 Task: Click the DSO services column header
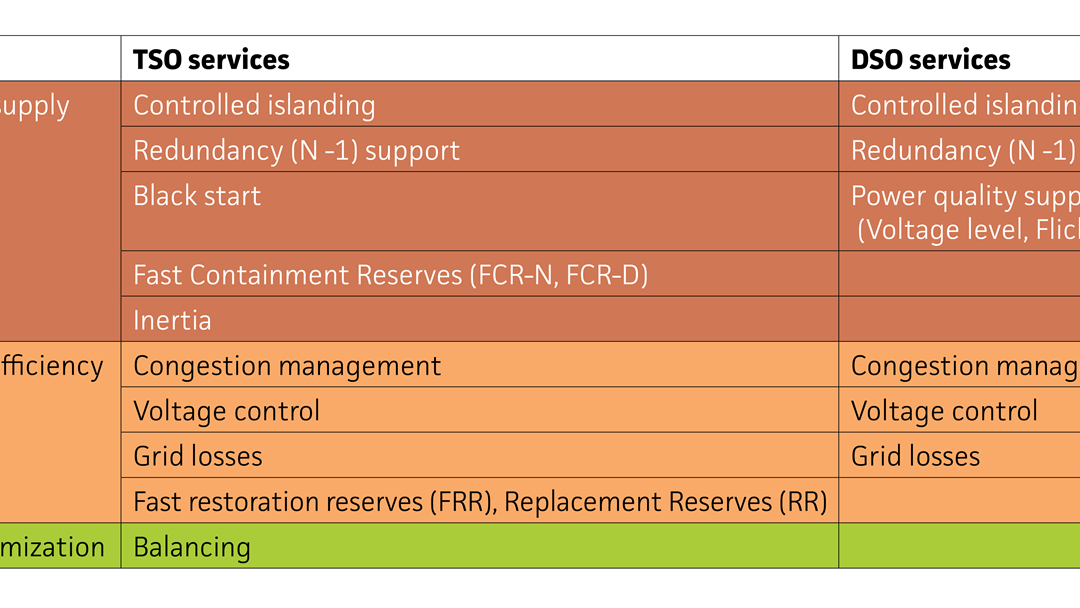point(959,59)
